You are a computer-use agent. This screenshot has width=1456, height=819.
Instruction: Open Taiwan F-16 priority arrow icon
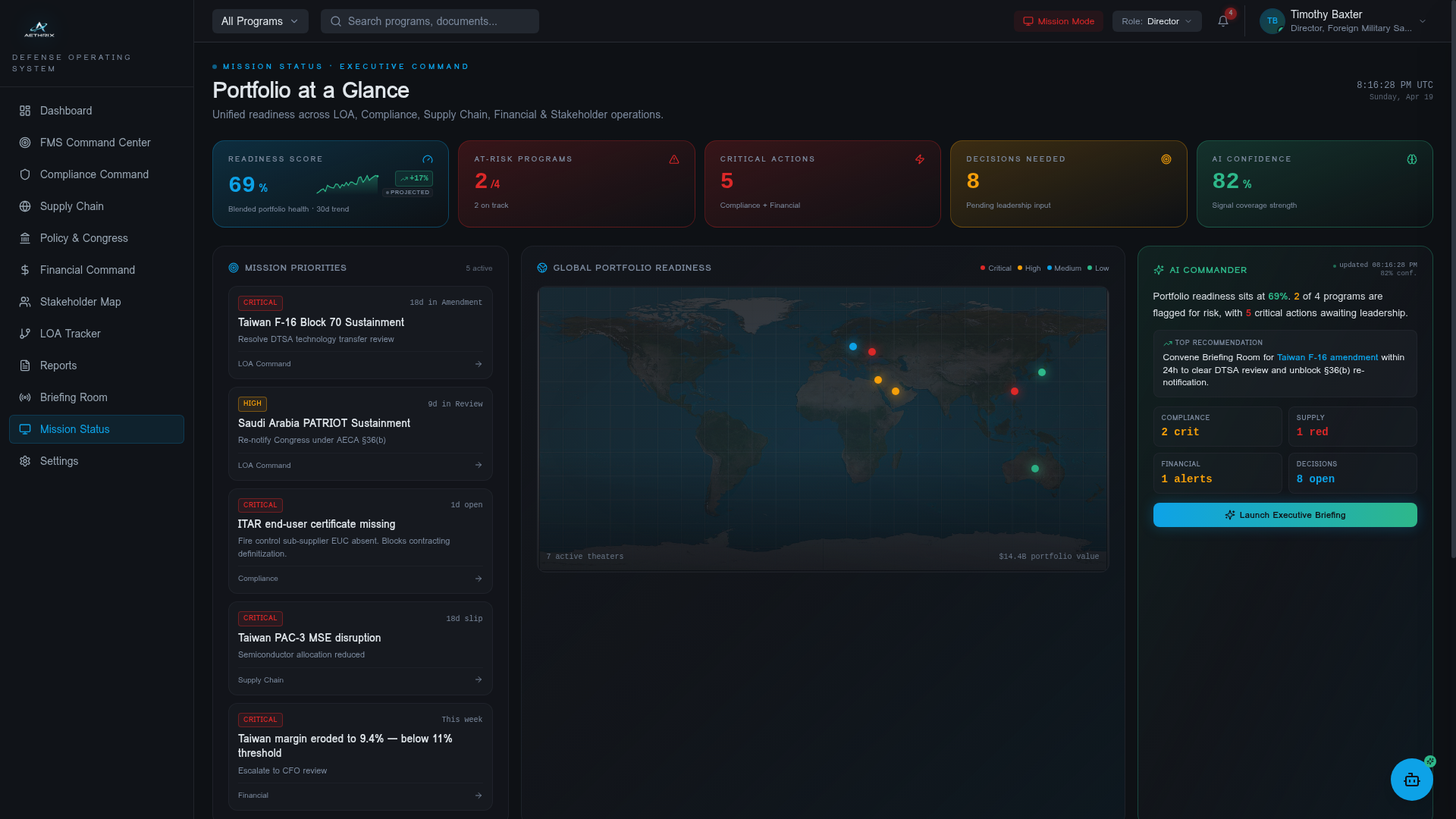[x=479, y=364]
